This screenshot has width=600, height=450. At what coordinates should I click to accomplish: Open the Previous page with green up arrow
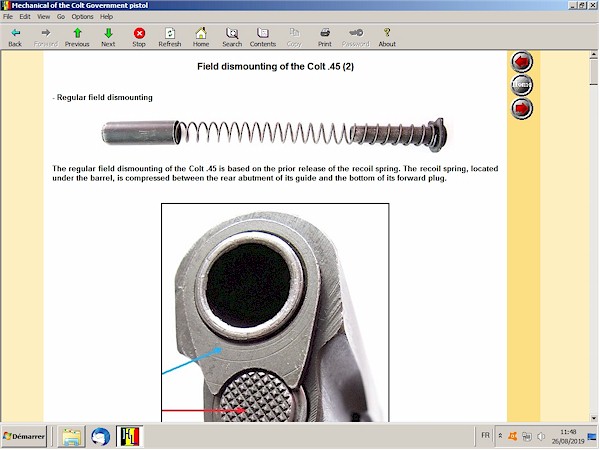click(x=77, y=37)
